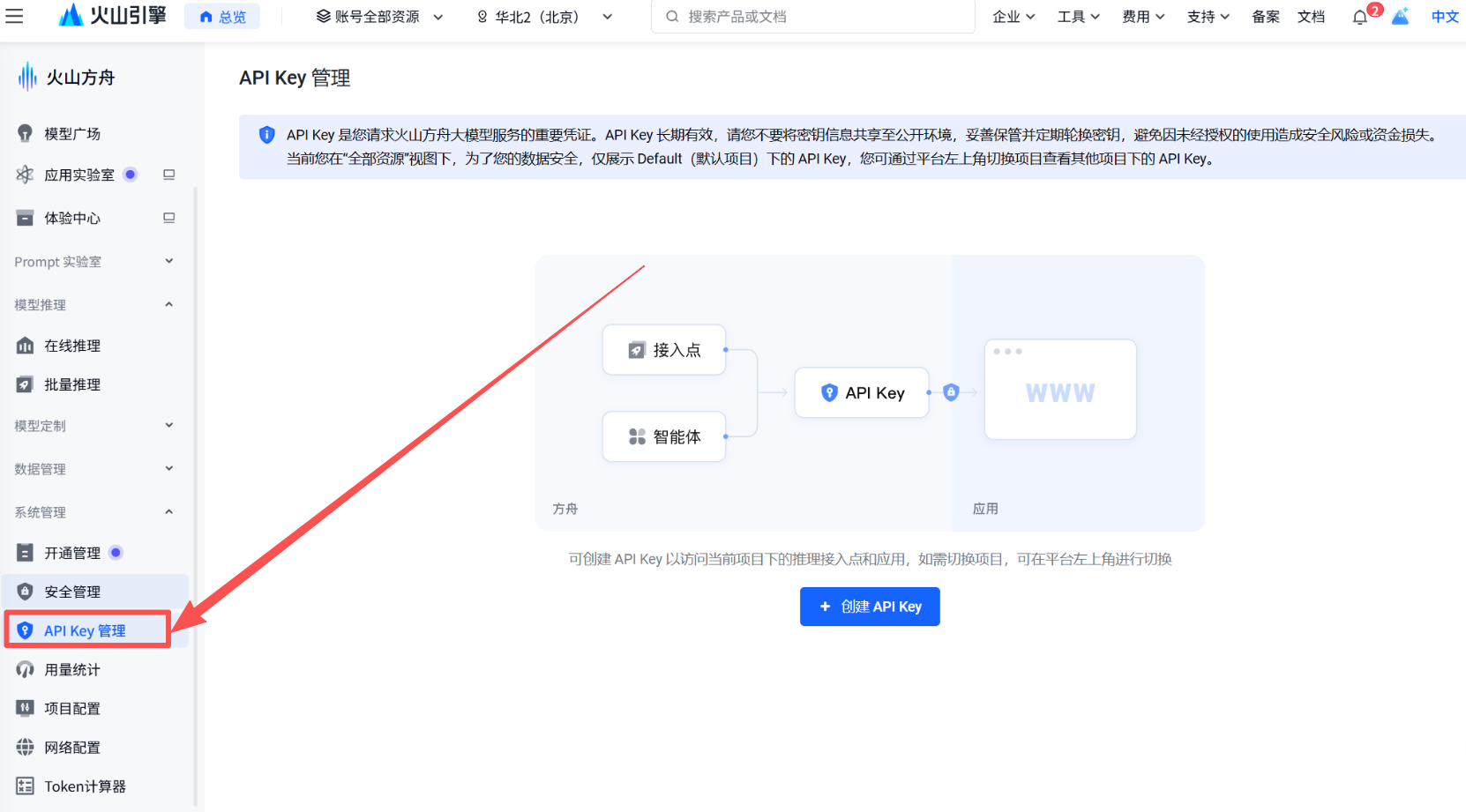The height and width of the screenshot is (812, 1466).
Task: Click the 搜索产品或文档 search field
Action: pos(812,16)
